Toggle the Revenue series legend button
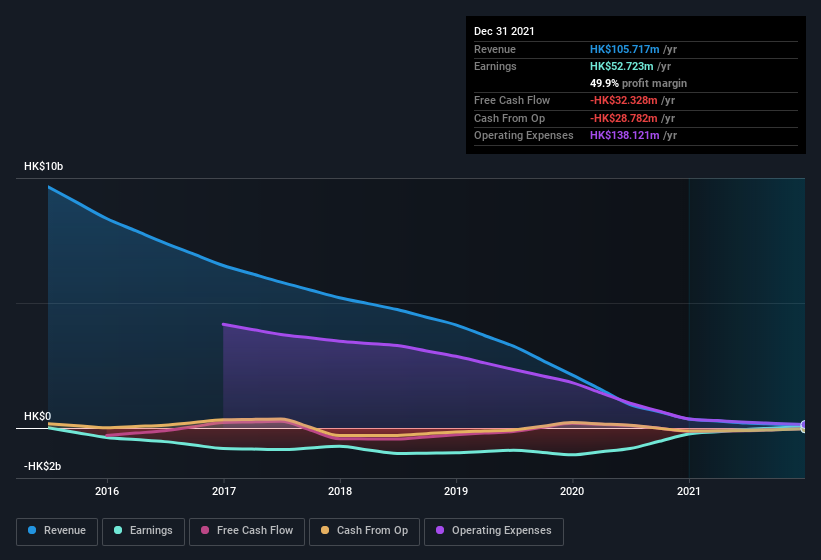The height and width of the screenshot is (560, 821). [x=57, y=531]
